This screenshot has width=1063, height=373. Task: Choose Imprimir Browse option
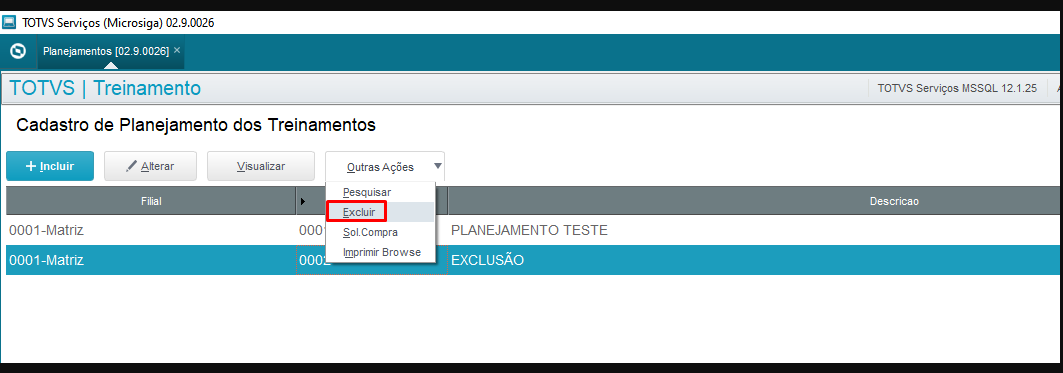point(380,252)
